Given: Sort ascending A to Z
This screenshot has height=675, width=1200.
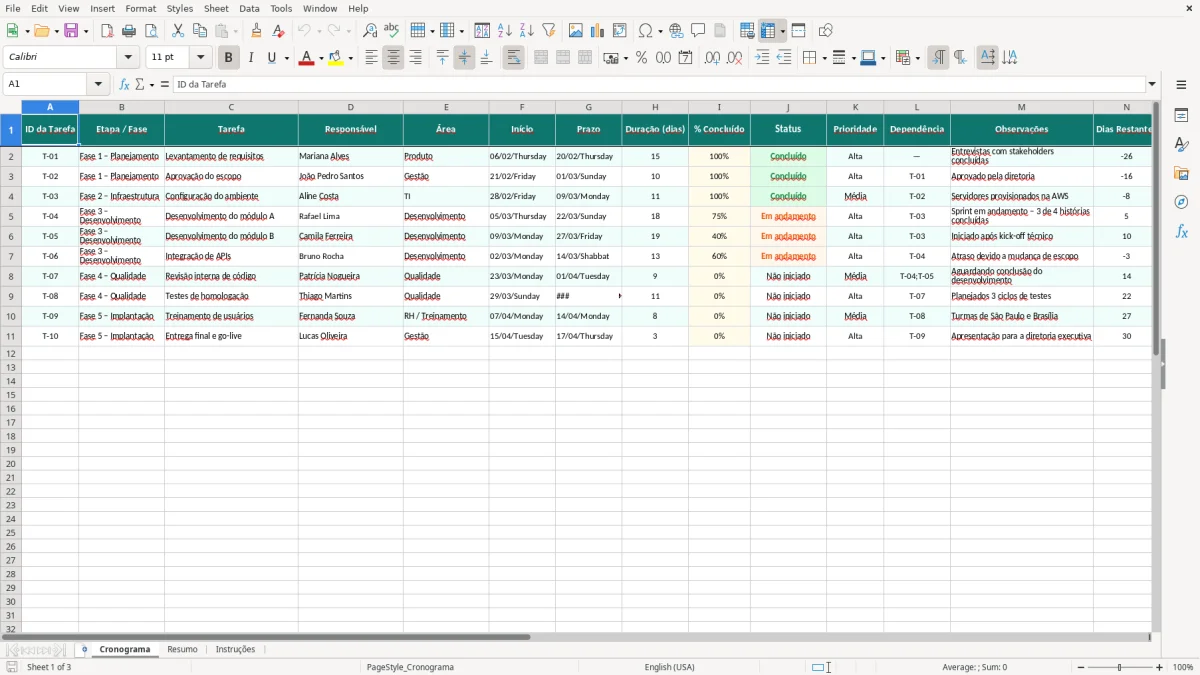Looking at the screenshot, I should pyautogui.click(x=505, y=31).
